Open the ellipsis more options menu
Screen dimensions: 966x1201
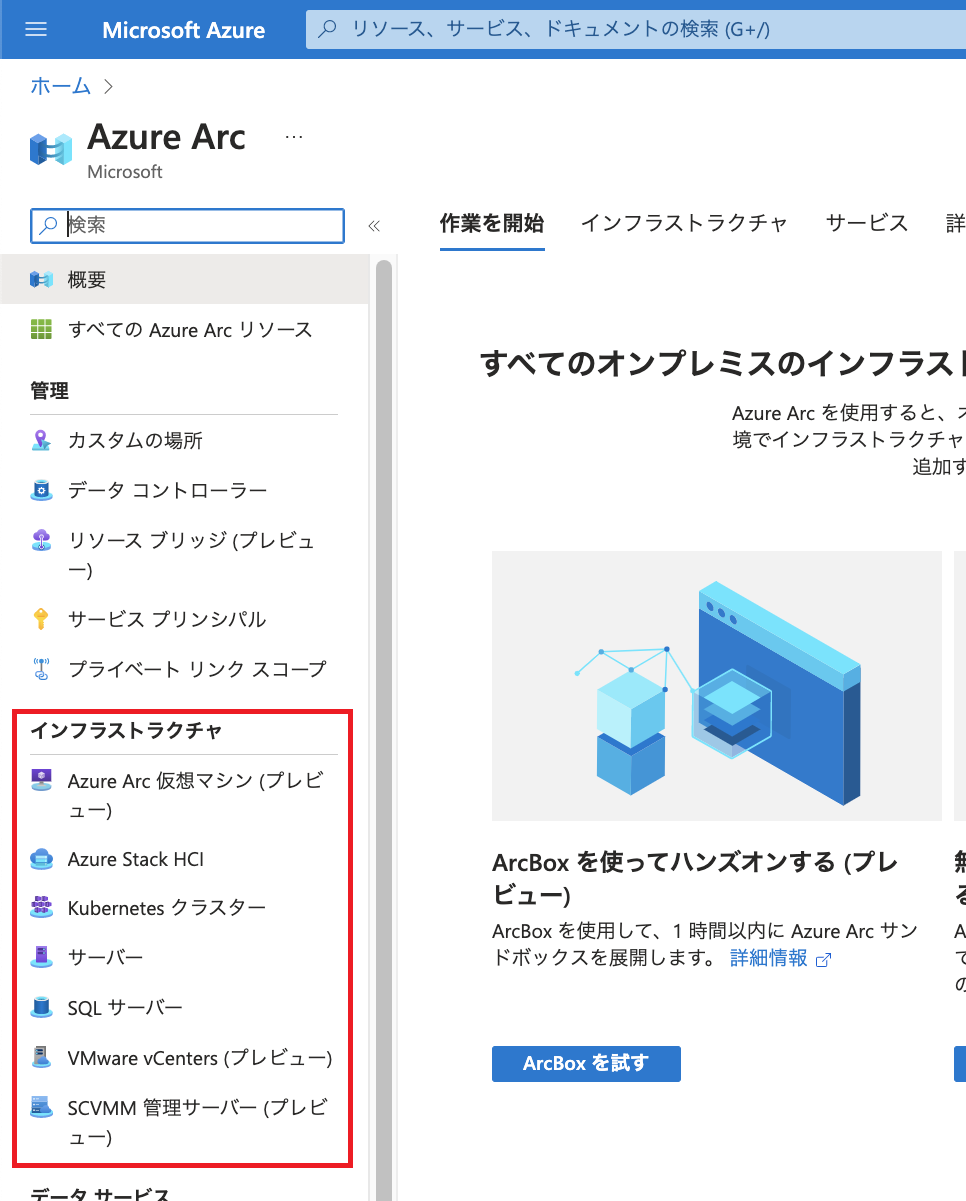click(x=293, y=137)
